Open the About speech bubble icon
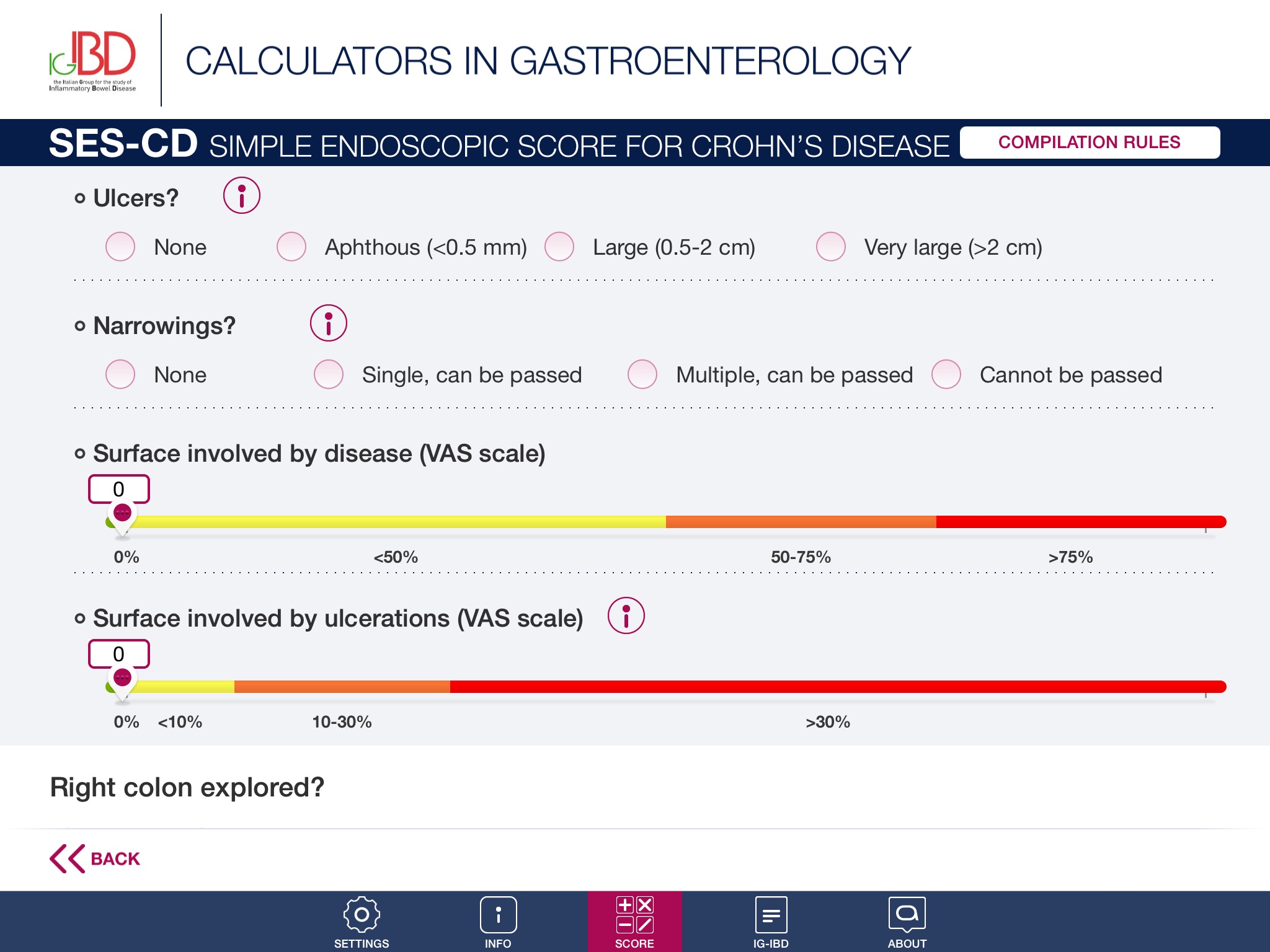1270x952 pixels. (907, 915)
